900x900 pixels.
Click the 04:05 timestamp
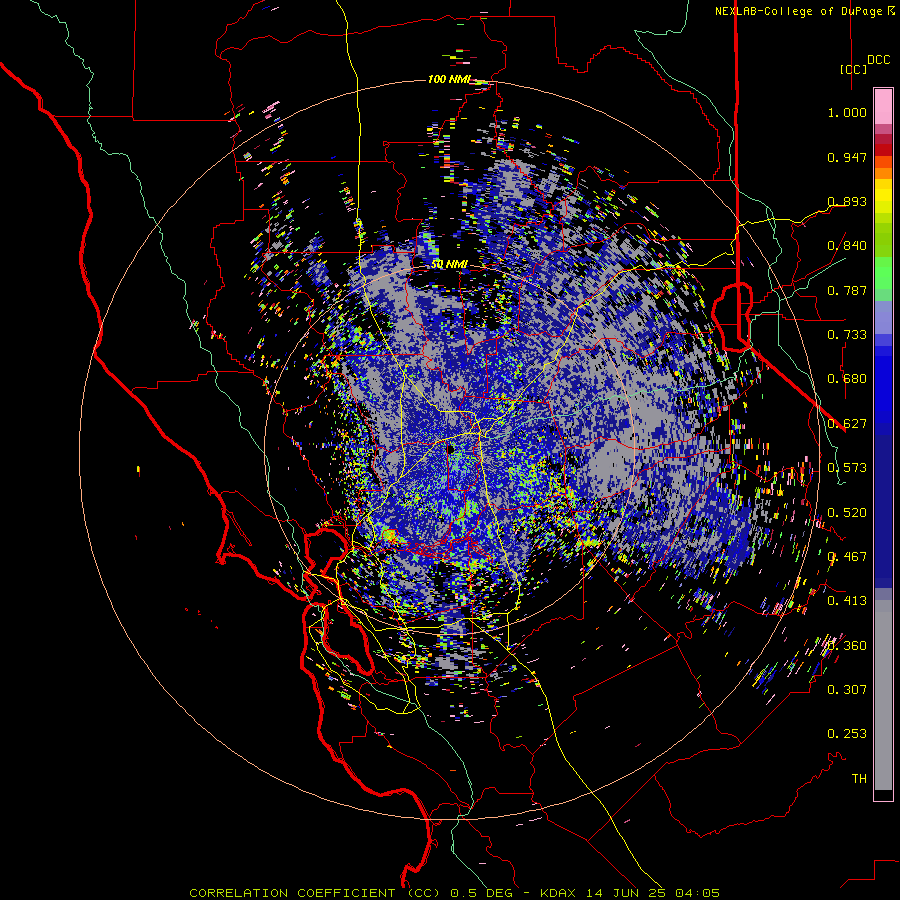tap(697, 893)
